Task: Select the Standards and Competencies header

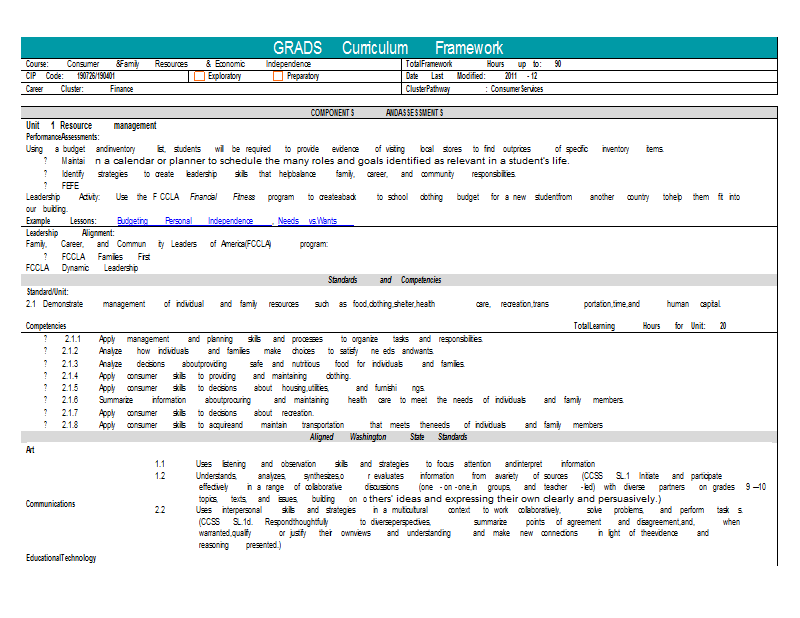Action: pyautogui.click(x=384, y=280)
